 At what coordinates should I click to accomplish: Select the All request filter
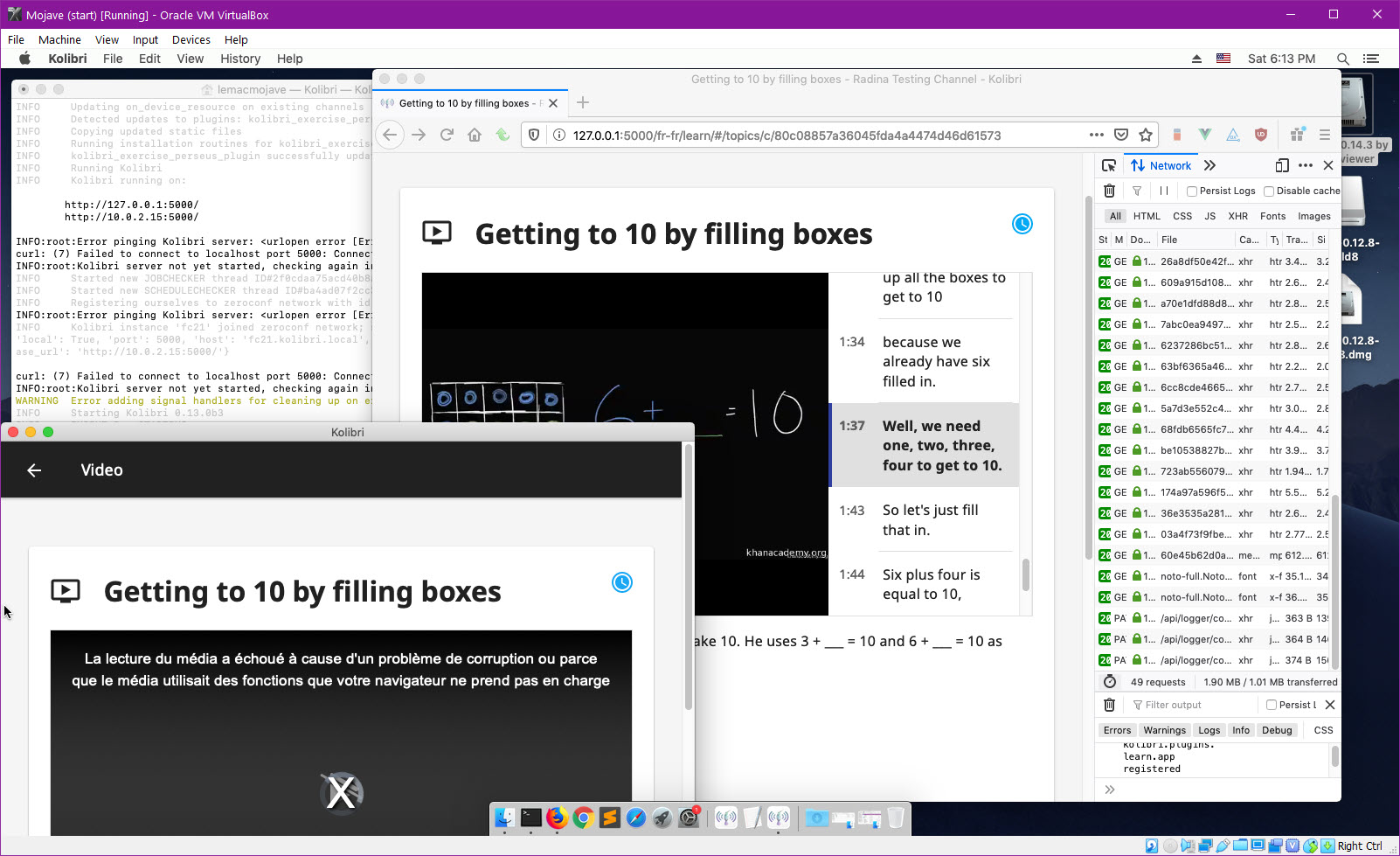coord(1115,216)
